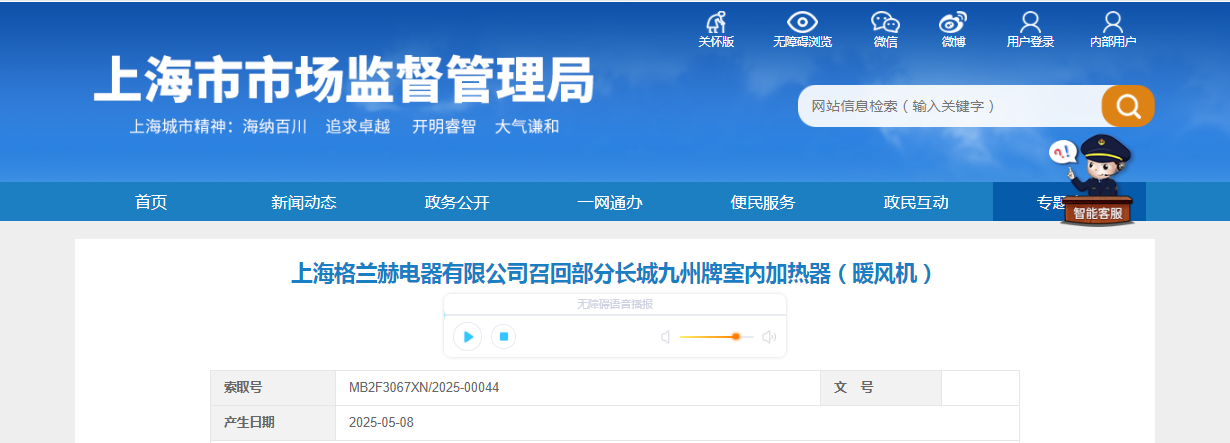Screen dimensions: 1230x443
Task: Open the 政务公开 navigation tab
Action: tap(457, 202)
